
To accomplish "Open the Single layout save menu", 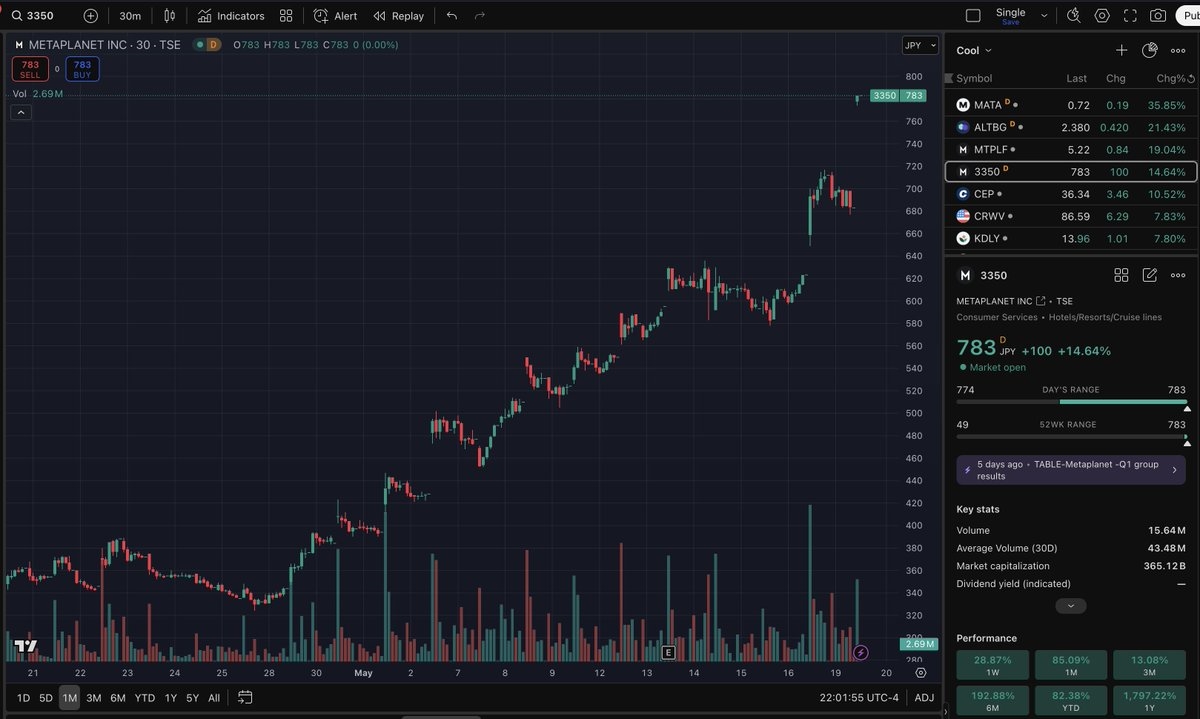I will (x=1011, y=16).
